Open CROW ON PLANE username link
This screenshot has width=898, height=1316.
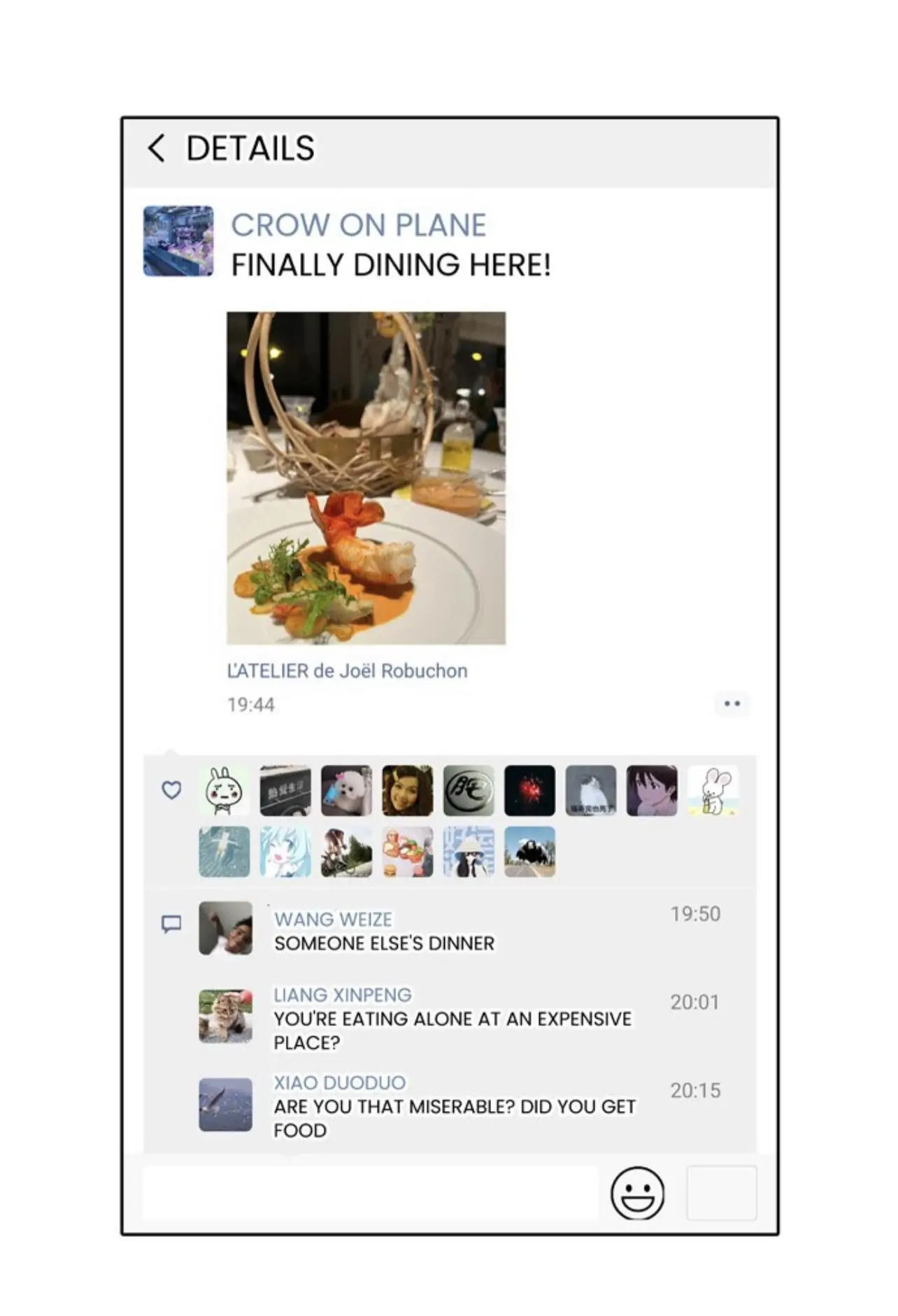click(x=358, y=225)
